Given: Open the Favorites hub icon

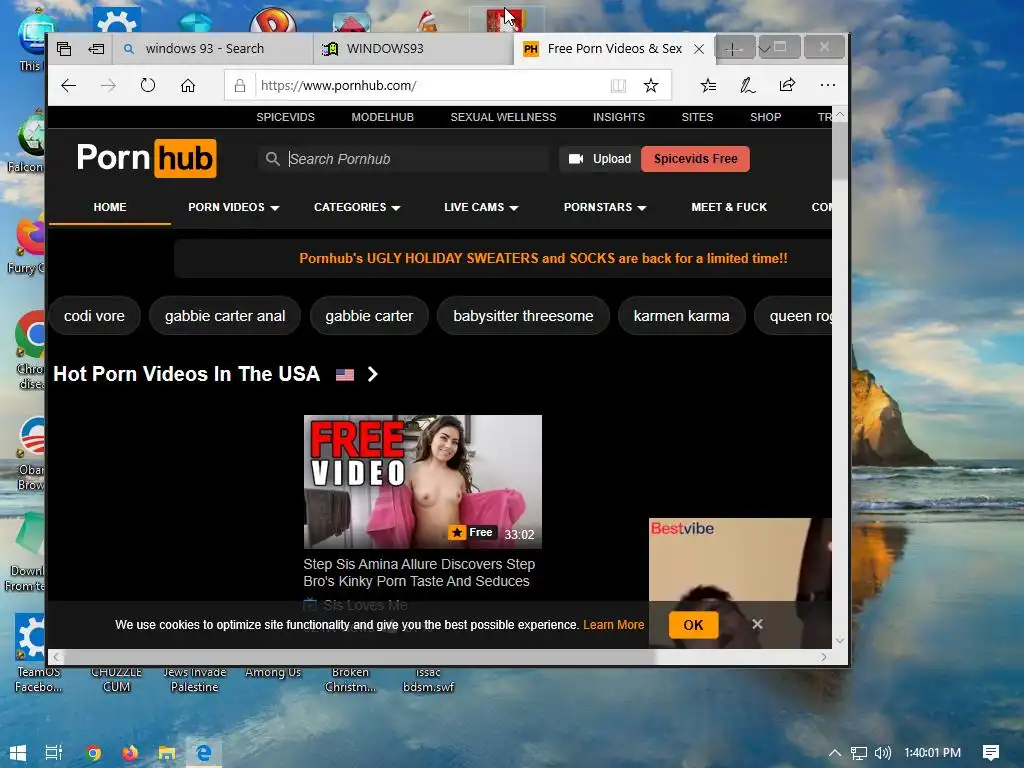Looking at the screenshot, I should 708,86.
